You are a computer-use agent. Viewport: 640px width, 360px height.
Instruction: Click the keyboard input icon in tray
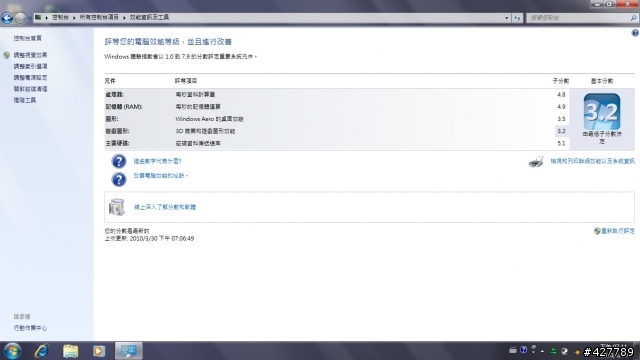pos(513,350)
